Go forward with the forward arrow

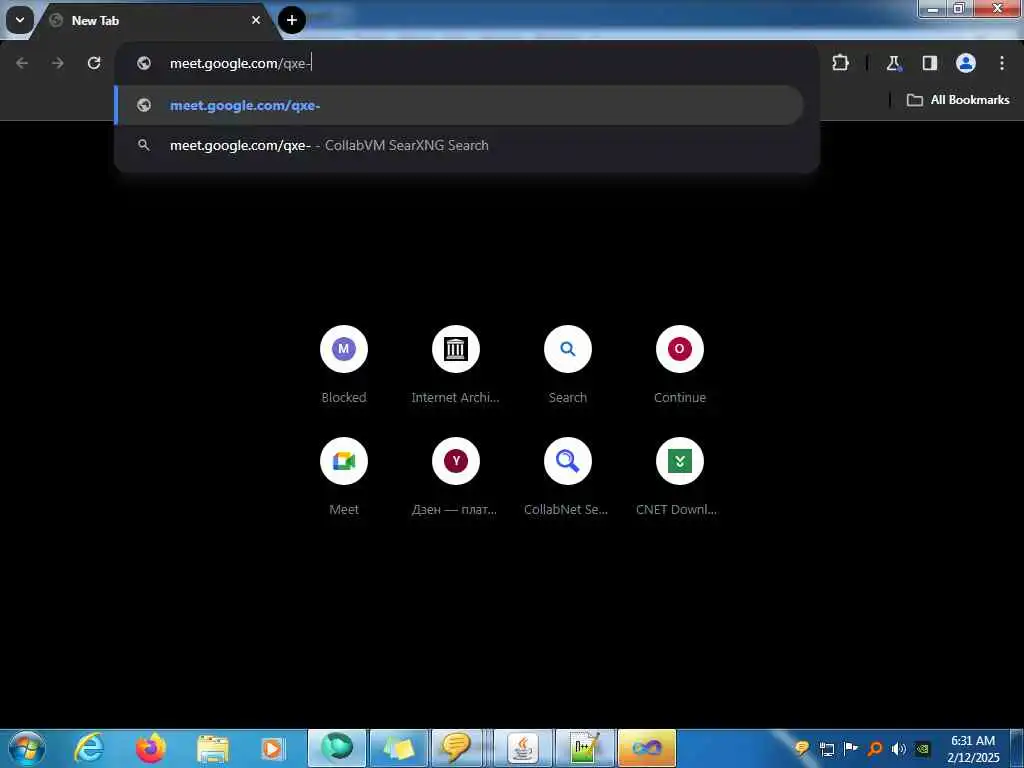(x=58, y=63)
